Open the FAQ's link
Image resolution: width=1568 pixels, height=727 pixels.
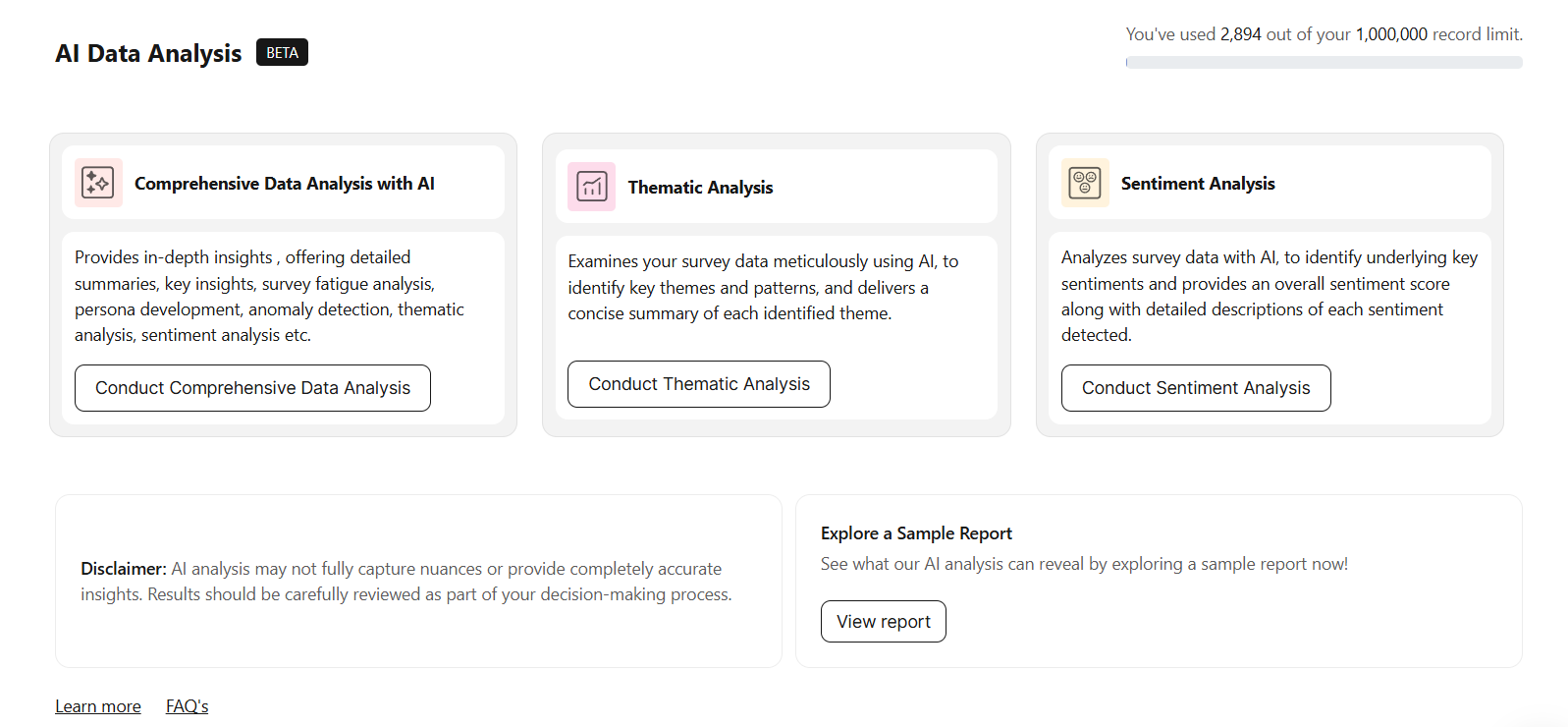click(188, 706)
